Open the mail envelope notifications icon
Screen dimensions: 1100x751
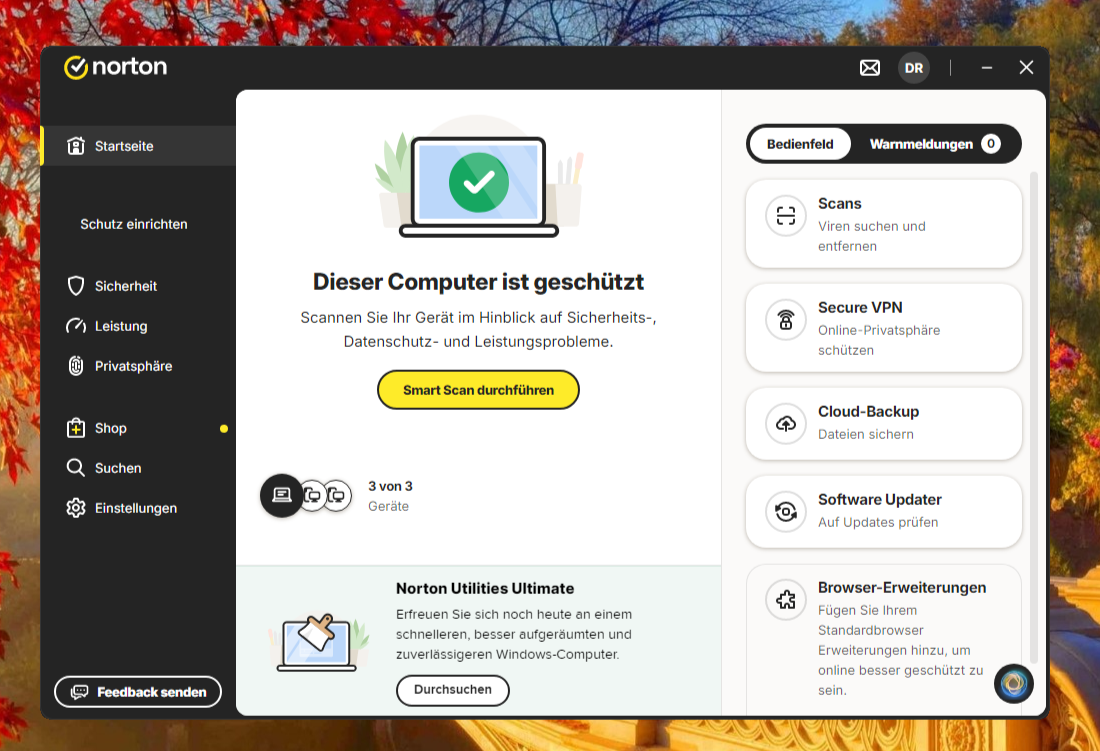pyautogui.click(x=870, y=68)
